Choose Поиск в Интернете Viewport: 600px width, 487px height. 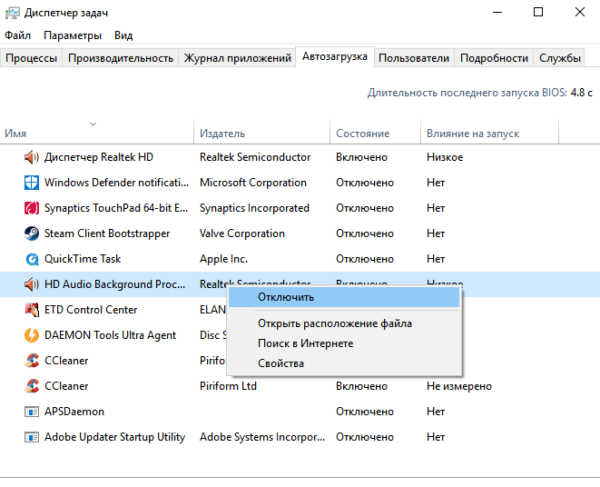click(x=305, y=344)
